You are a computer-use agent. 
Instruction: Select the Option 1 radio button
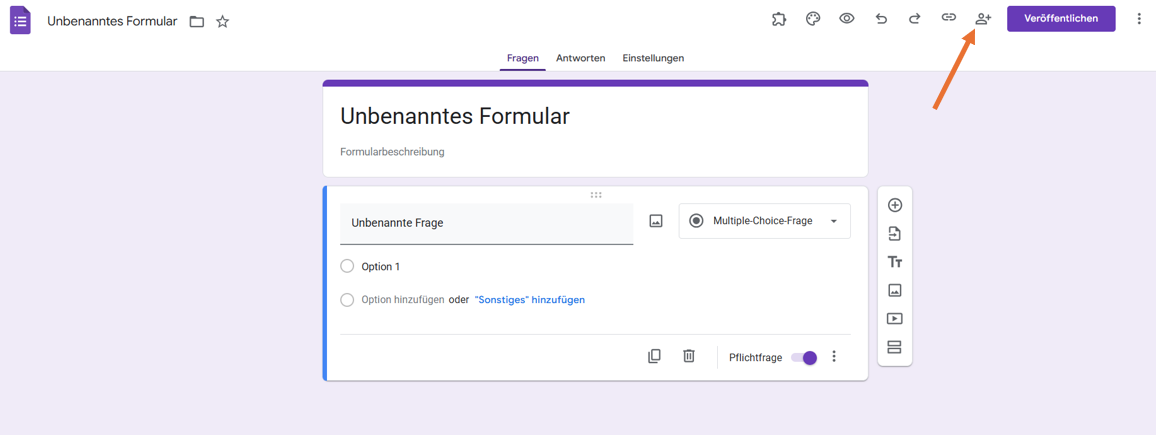[x=347, y=266]
